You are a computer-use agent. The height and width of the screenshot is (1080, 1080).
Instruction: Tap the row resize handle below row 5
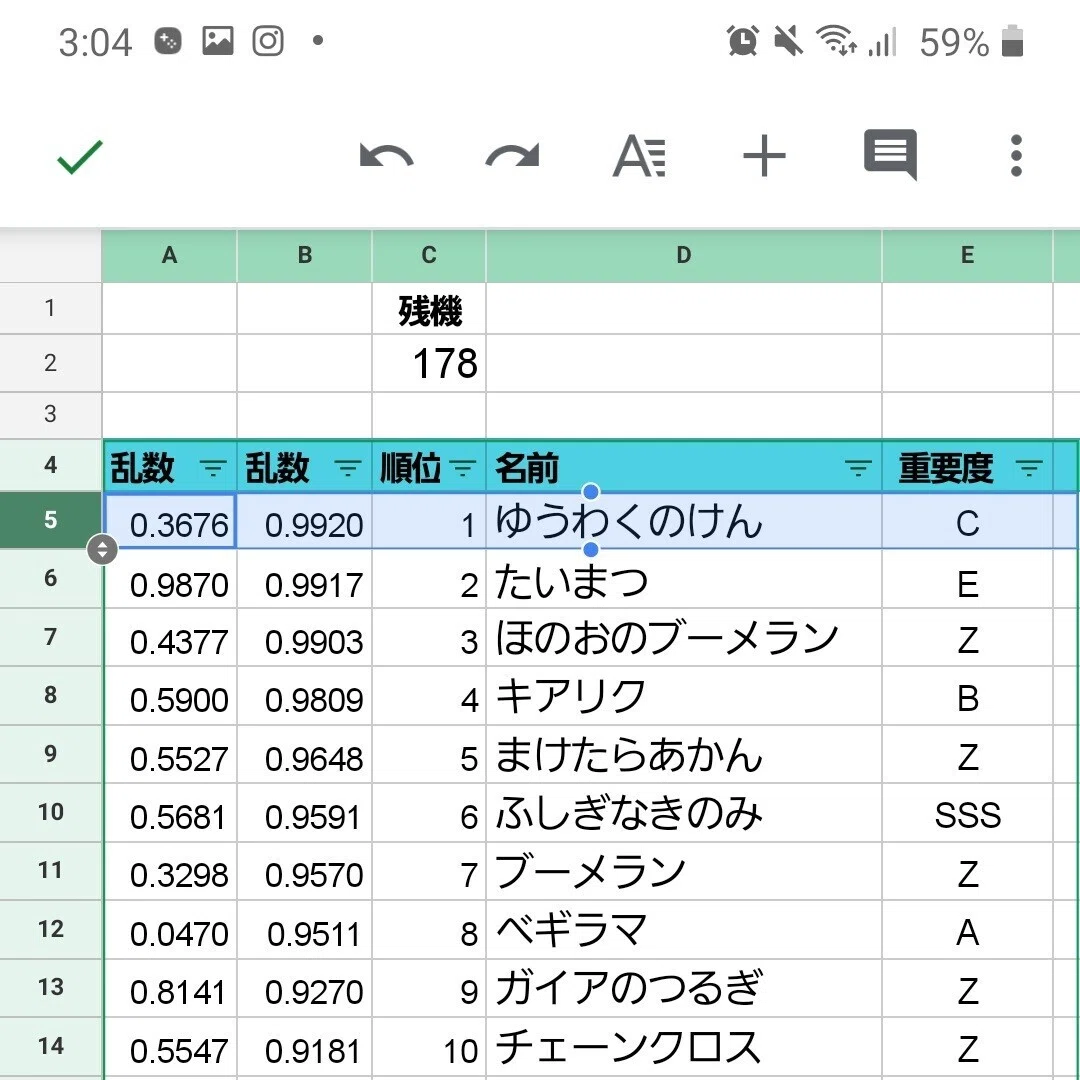click(103, 549)
